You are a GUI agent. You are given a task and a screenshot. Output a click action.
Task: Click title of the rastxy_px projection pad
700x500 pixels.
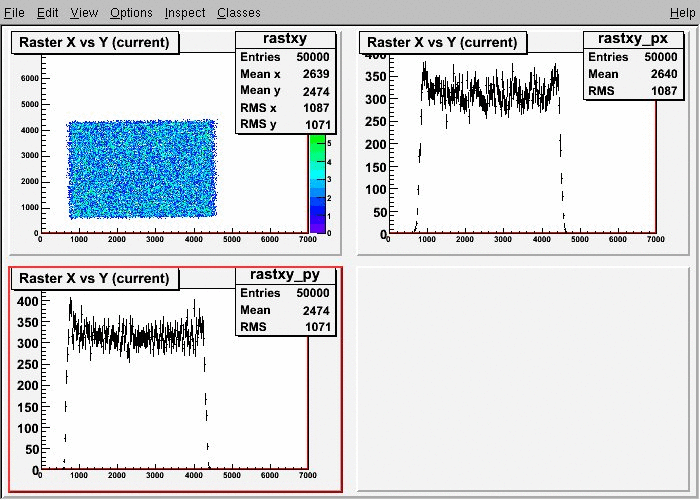442,42
